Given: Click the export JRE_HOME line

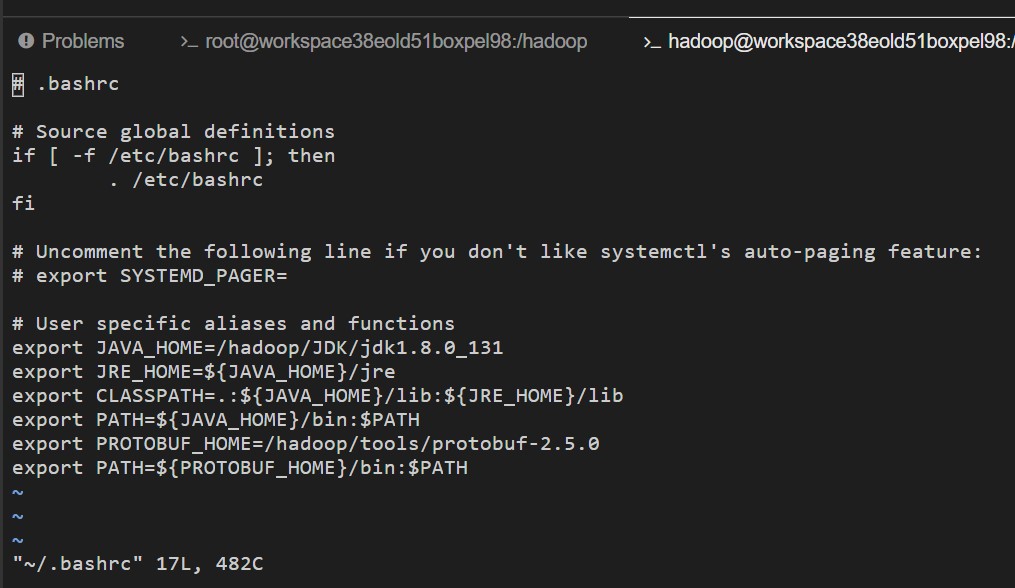Looking at the screenshot, I should pos(204,372).
